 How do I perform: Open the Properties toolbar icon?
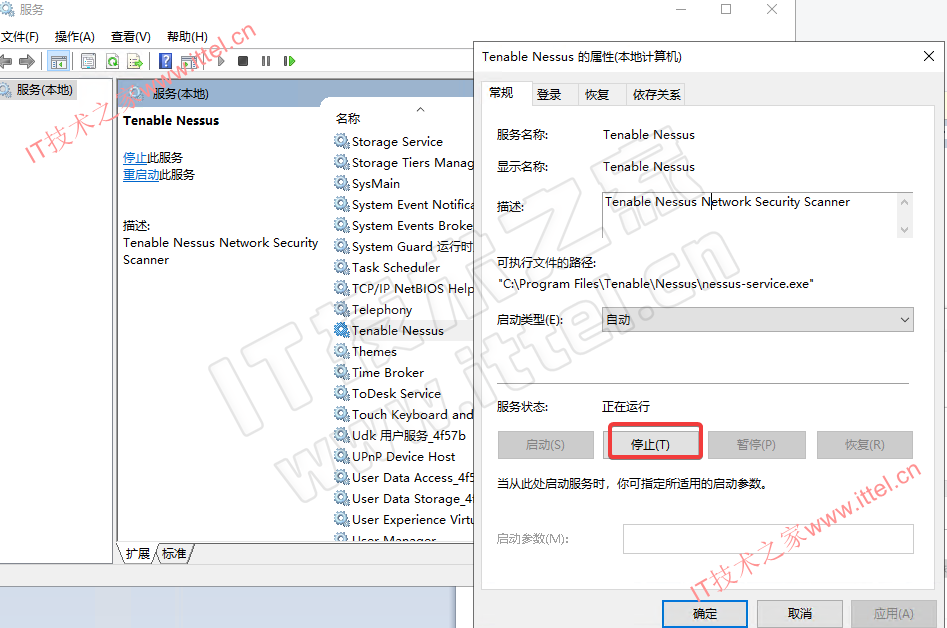(88, 61)
